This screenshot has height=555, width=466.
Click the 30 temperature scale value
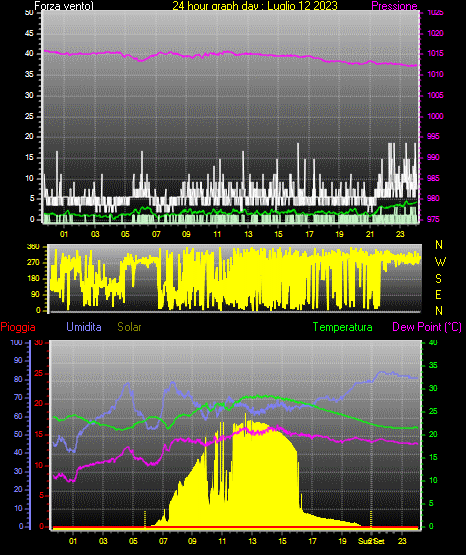click(433, 388)
